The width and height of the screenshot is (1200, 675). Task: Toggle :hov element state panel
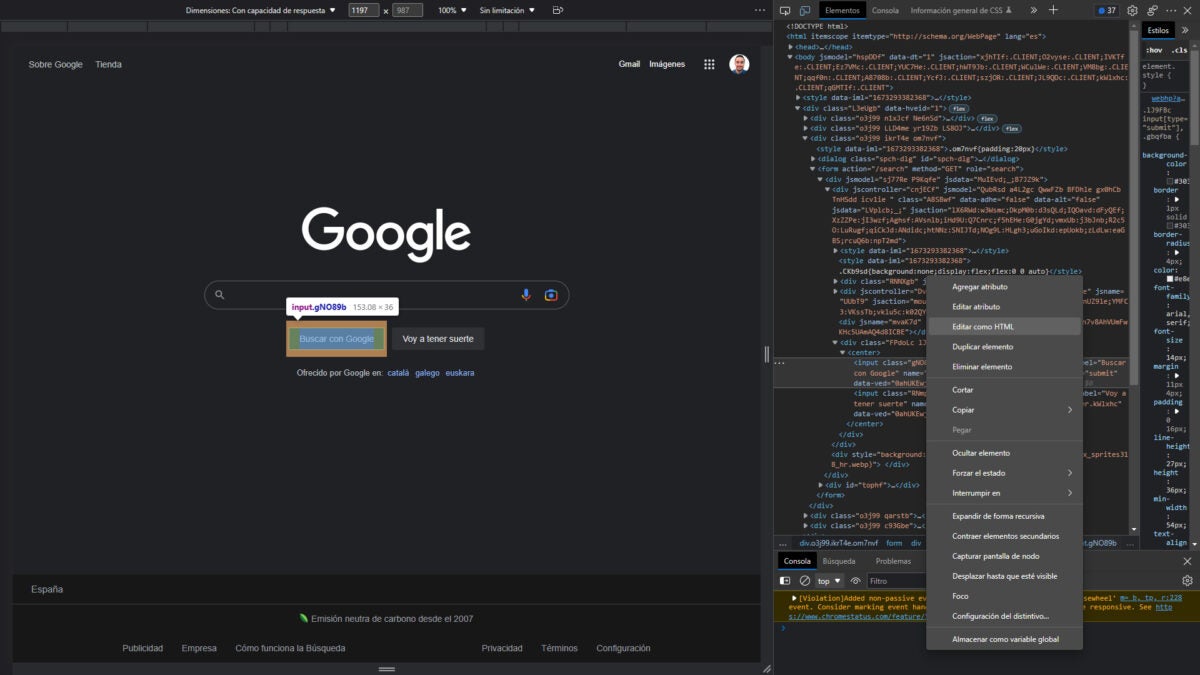pyautogui.click(x=1154, y=49)
